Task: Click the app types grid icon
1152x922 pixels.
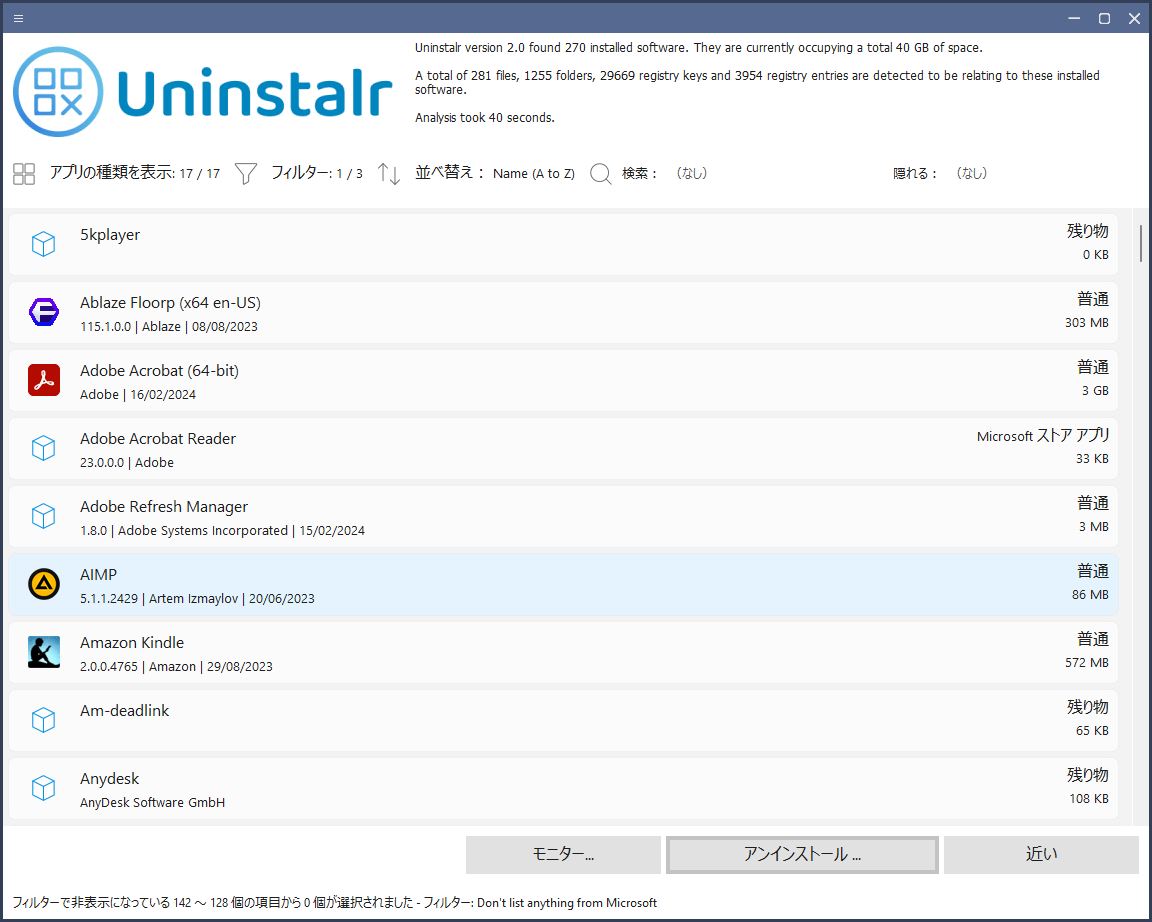Action: (x=24, y=174)
